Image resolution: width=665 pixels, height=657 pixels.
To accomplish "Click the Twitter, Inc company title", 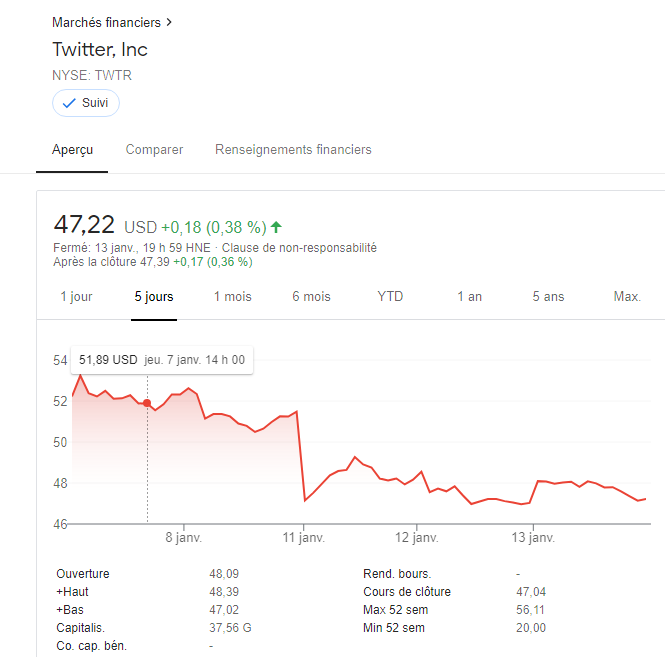I will click(100, 50).
